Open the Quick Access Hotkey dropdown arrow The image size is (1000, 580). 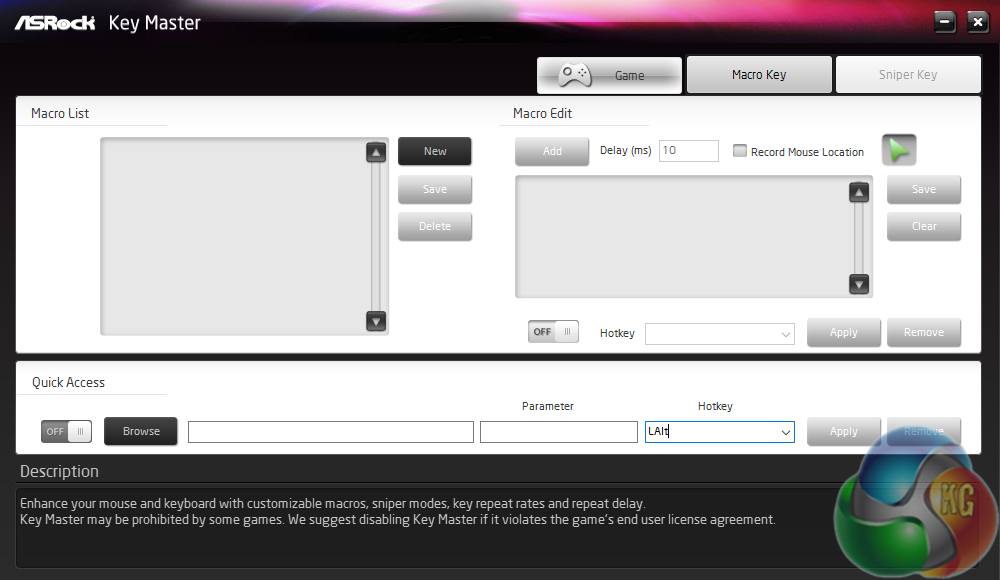pyautogui.click(x=786, y=432)
